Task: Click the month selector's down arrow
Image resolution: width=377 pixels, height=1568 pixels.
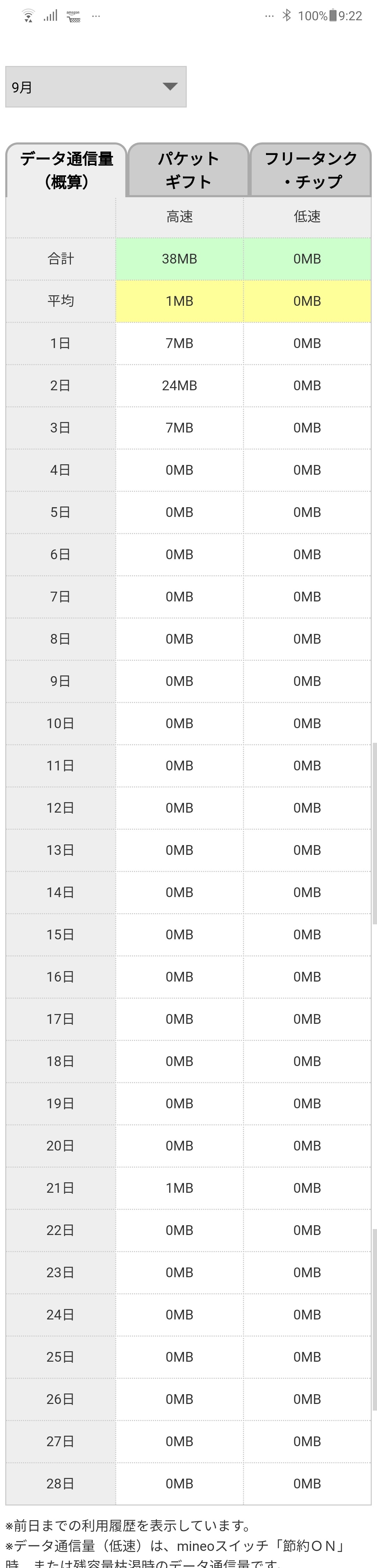Action: click(170, 87)
